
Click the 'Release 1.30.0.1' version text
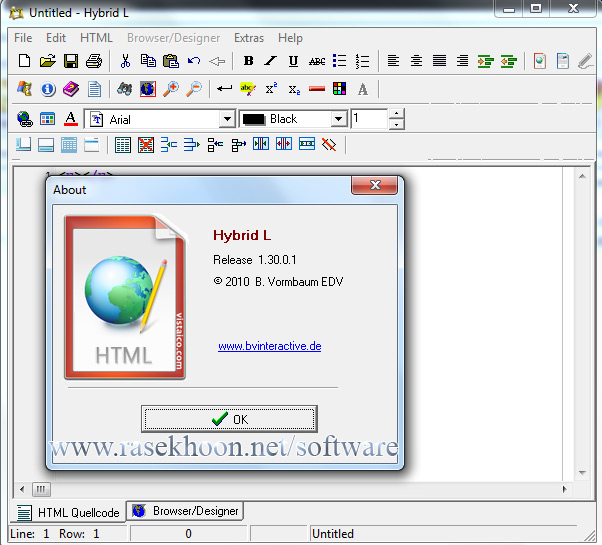255,260
